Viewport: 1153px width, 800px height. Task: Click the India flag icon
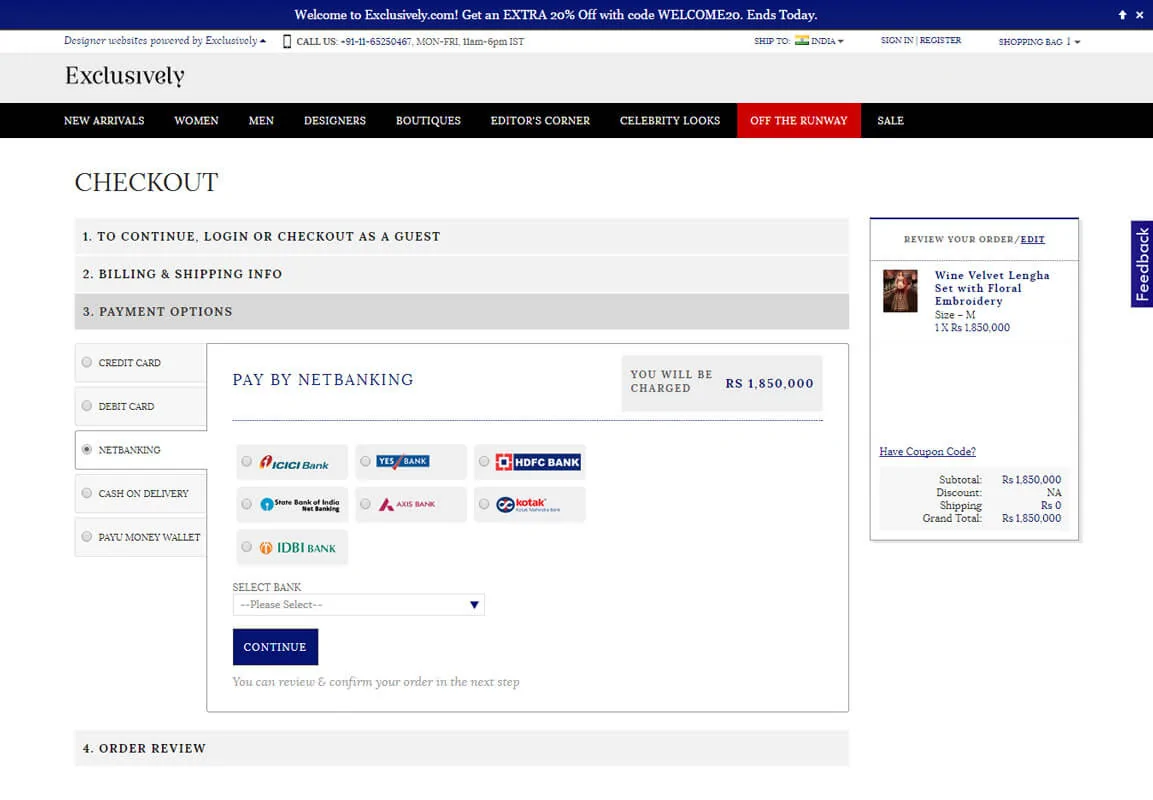click(802, 40)
